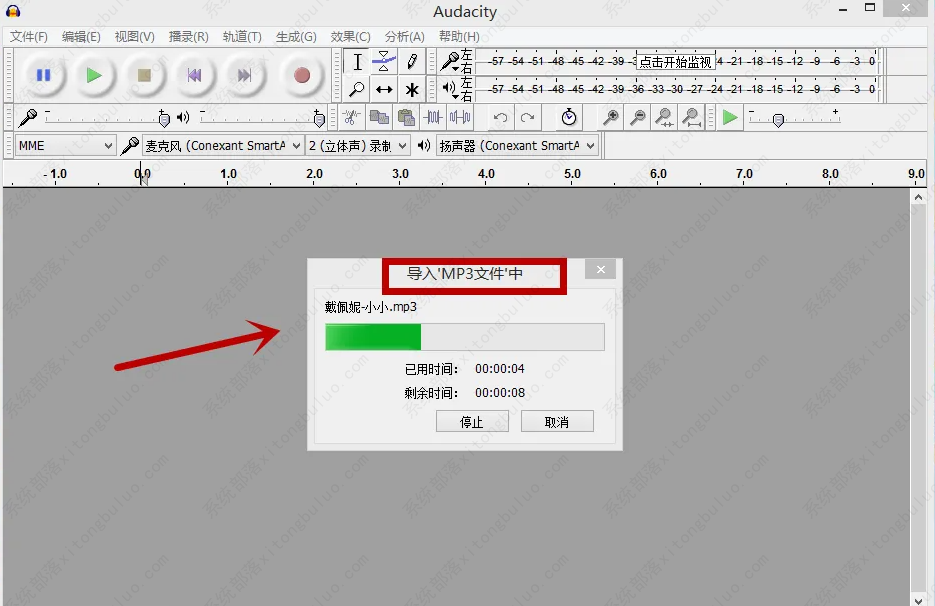Viewport: 935px width, 606px height.
Task: Open the 帮助(H) menu
Action: click(459, 37)
